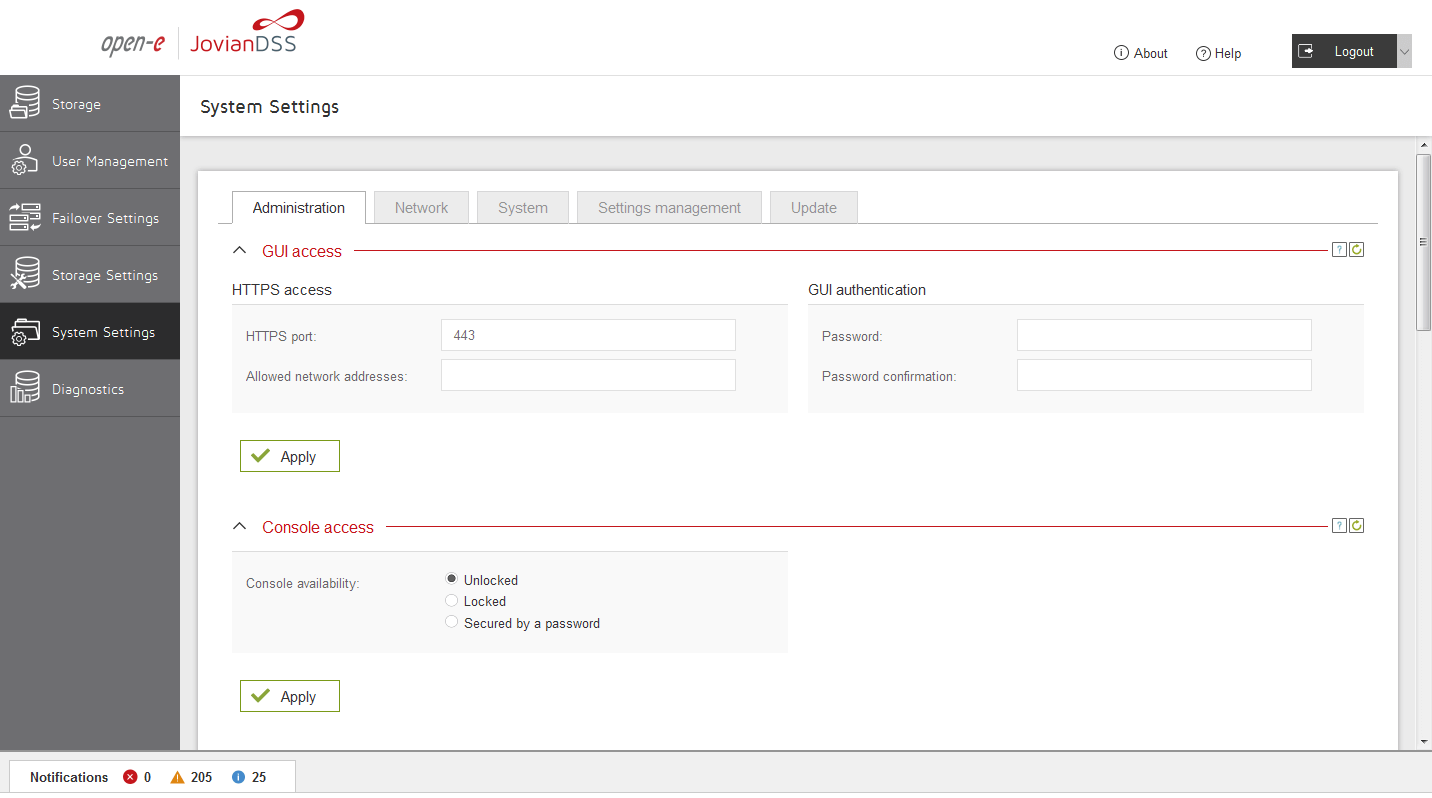1432x798 pixels.
Task: Click the scrollbar down arrow
Action: (1424, 742)
